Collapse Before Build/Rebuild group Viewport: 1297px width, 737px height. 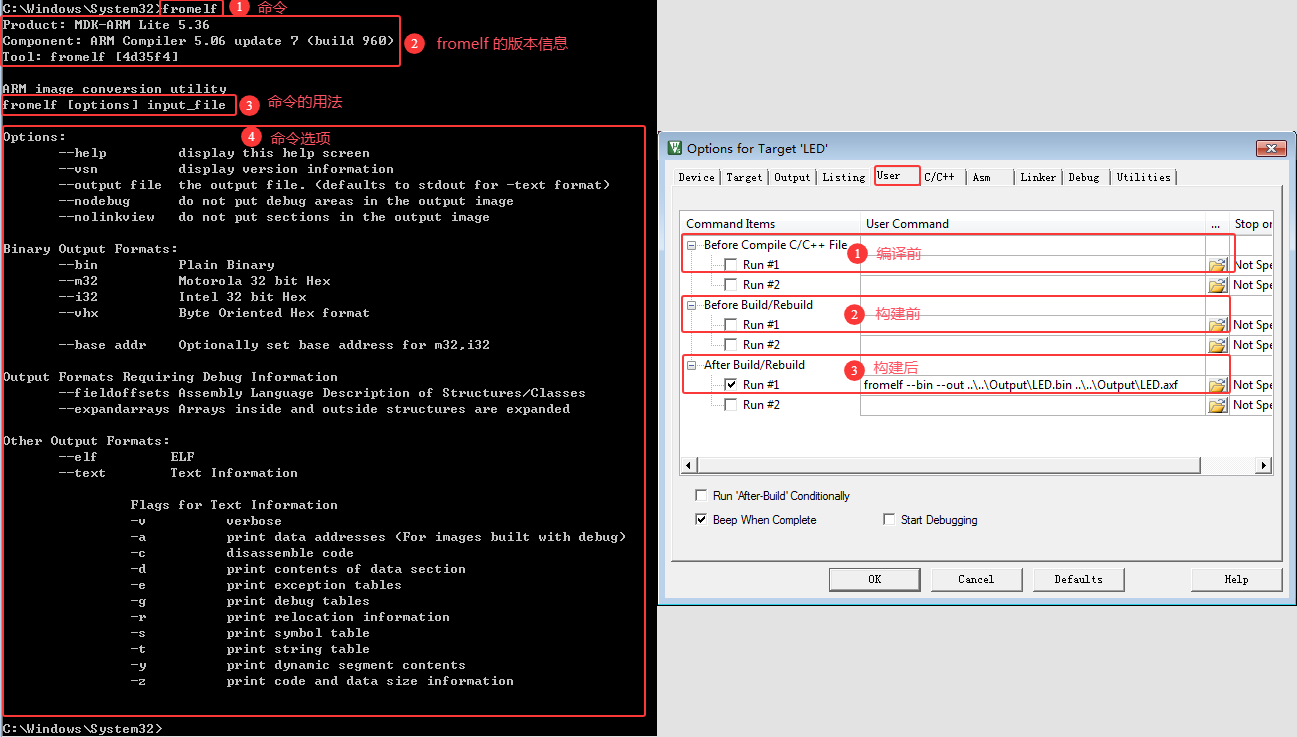692,305
